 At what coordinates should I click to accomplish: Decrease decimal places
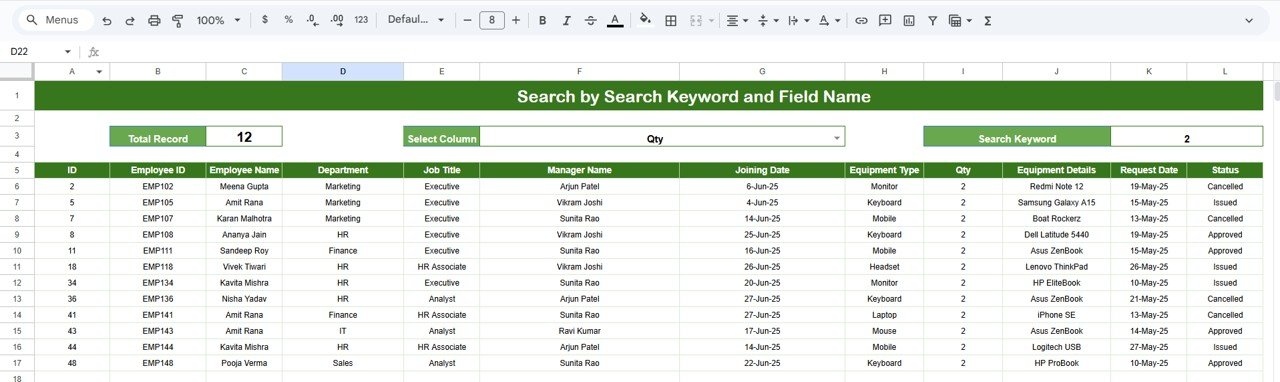(312, 20)
